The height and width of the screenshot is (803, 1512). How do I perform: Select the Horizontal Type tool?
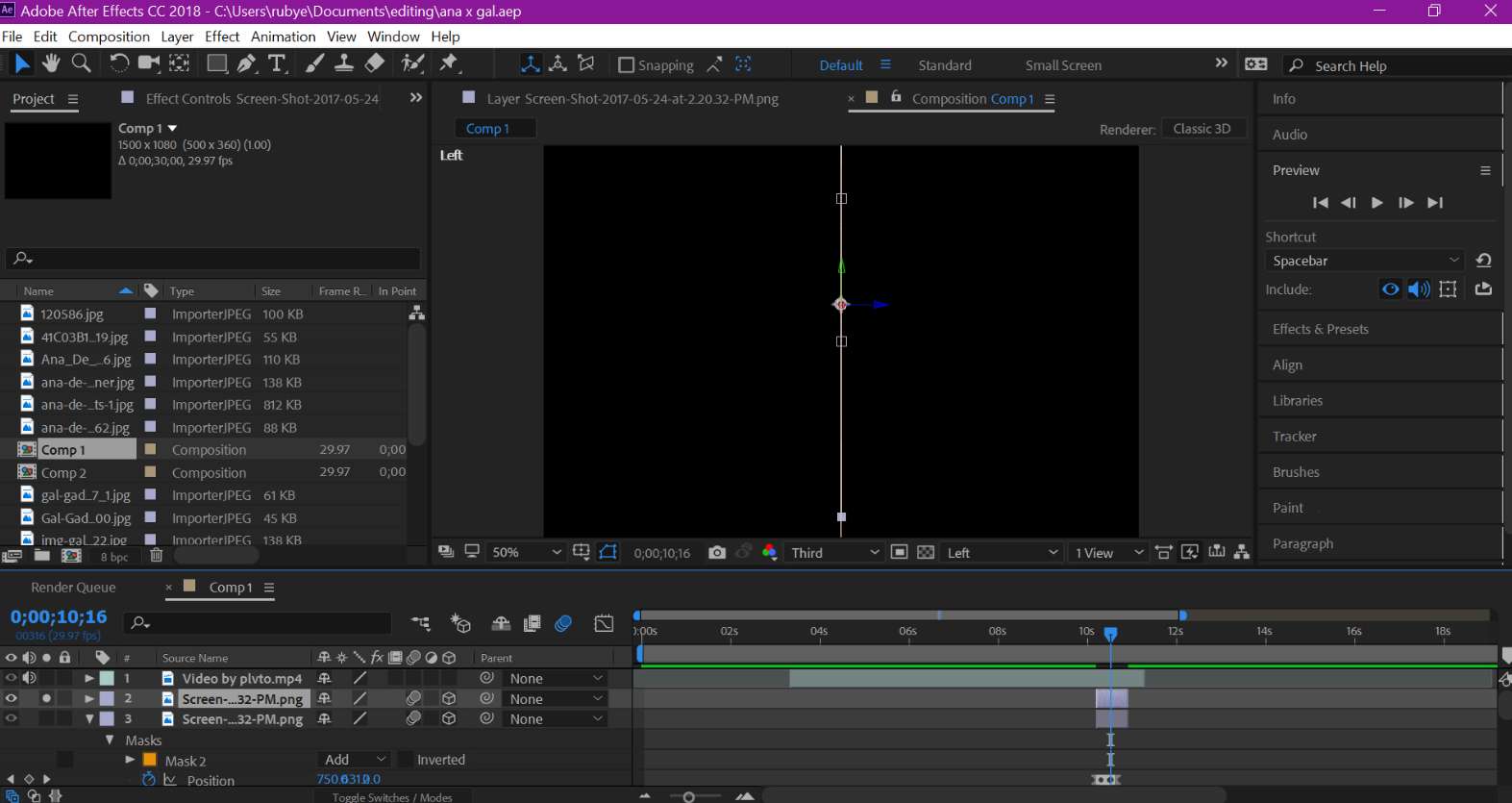pyautogui.click(x=278, y=63)
